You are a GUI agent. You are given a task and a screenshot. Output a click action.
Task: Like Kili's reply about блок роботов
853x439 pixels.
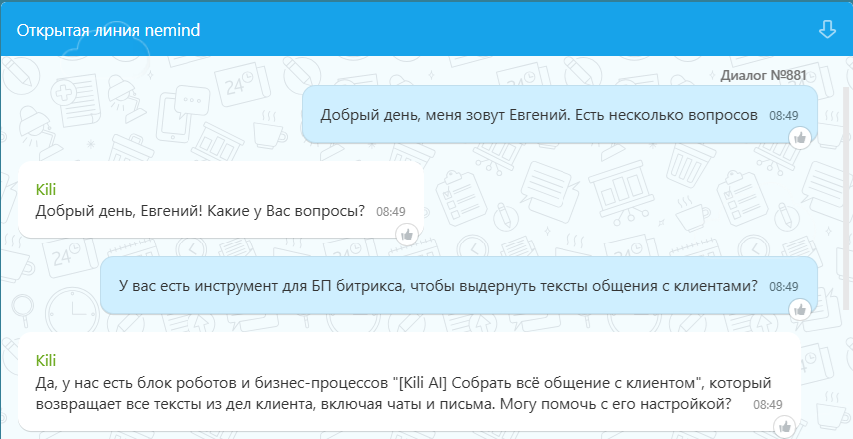784,426
